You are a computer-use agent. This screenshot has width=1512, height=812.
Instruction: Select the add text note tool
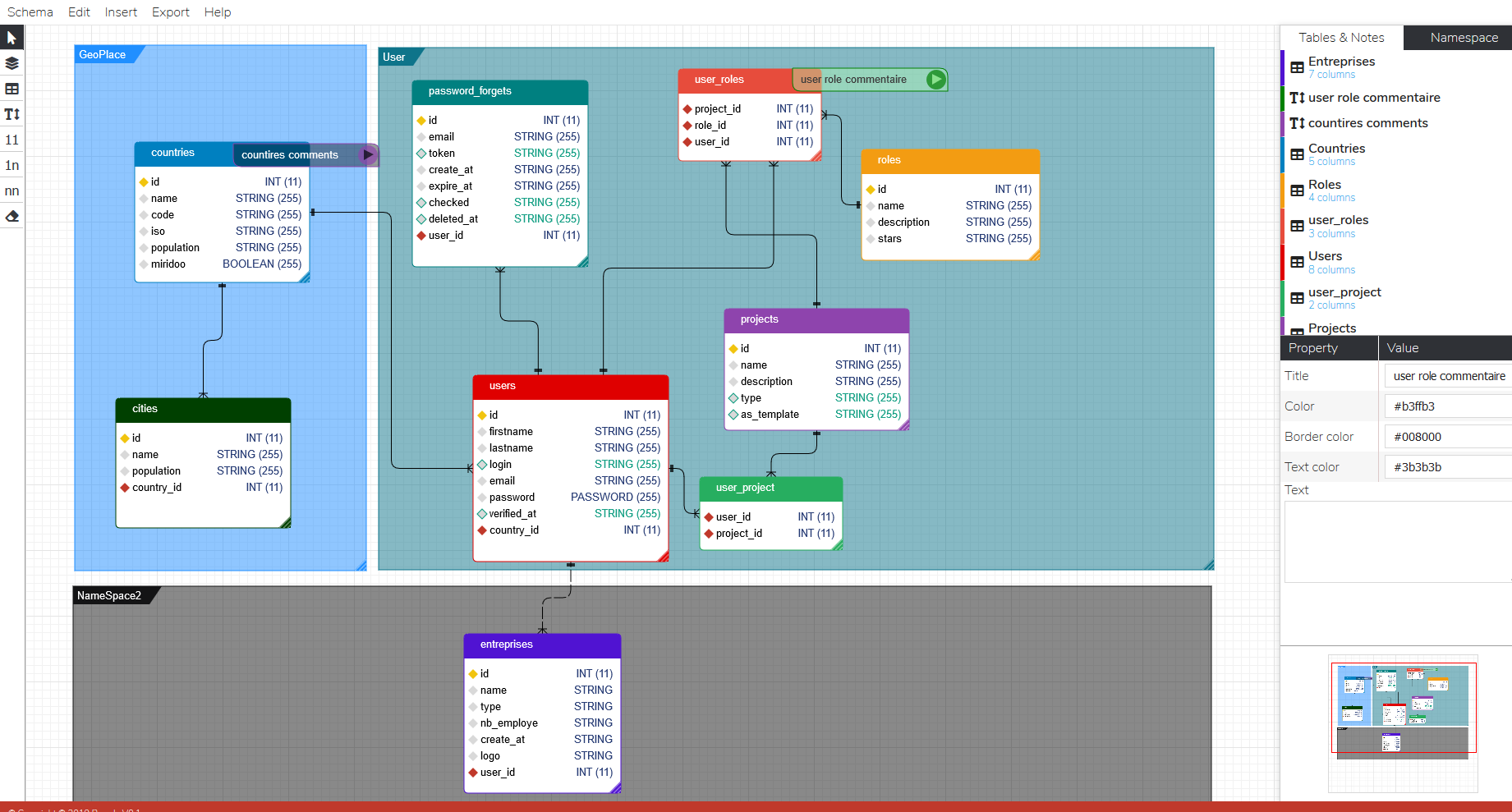coord(11,114)
